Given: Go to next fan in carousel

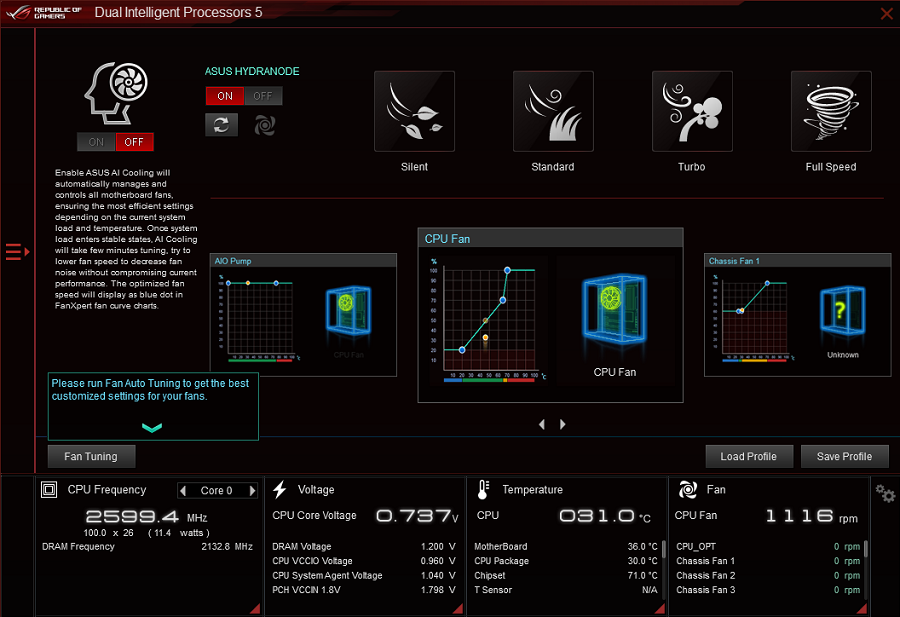Looking at the screenshot, I should pos(562,424).
